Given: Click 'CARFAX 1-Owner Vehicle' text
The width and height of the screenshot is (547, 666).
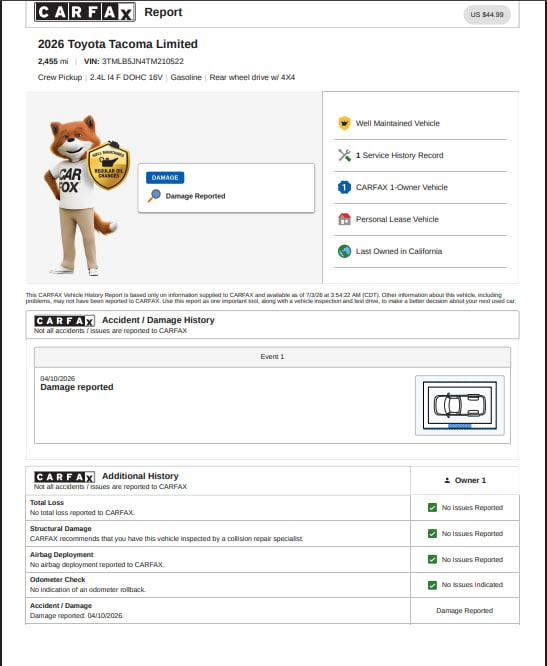Looking at the screenshot, I should 402,187.
